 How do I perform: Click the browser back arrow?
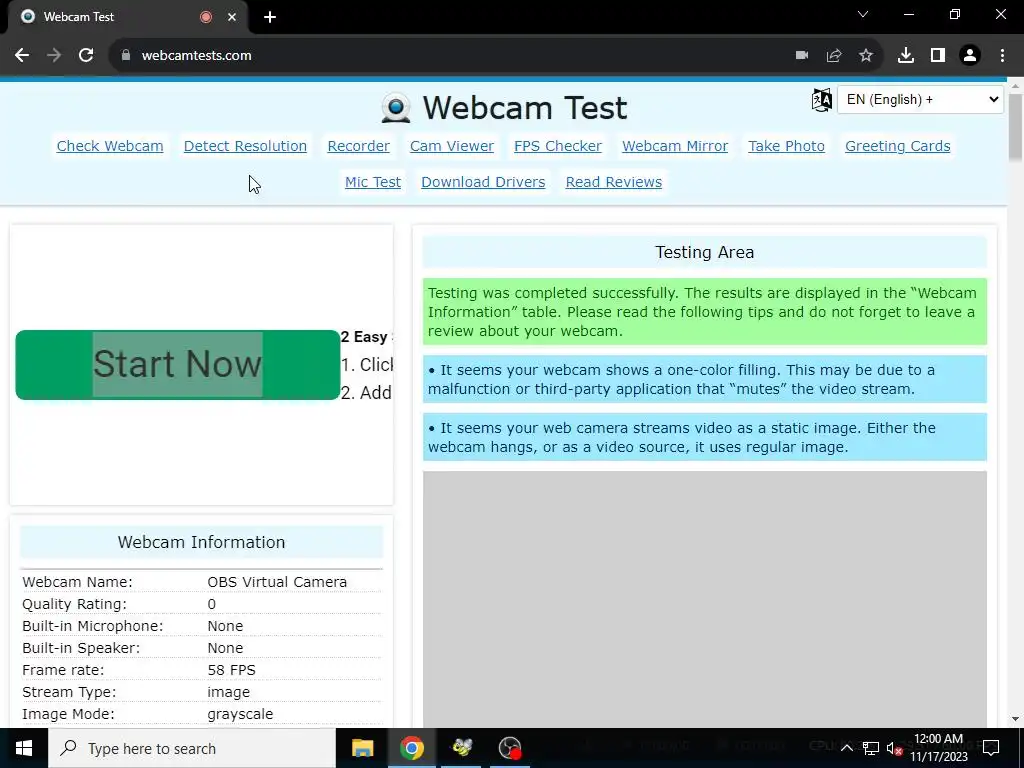(22, 56)
